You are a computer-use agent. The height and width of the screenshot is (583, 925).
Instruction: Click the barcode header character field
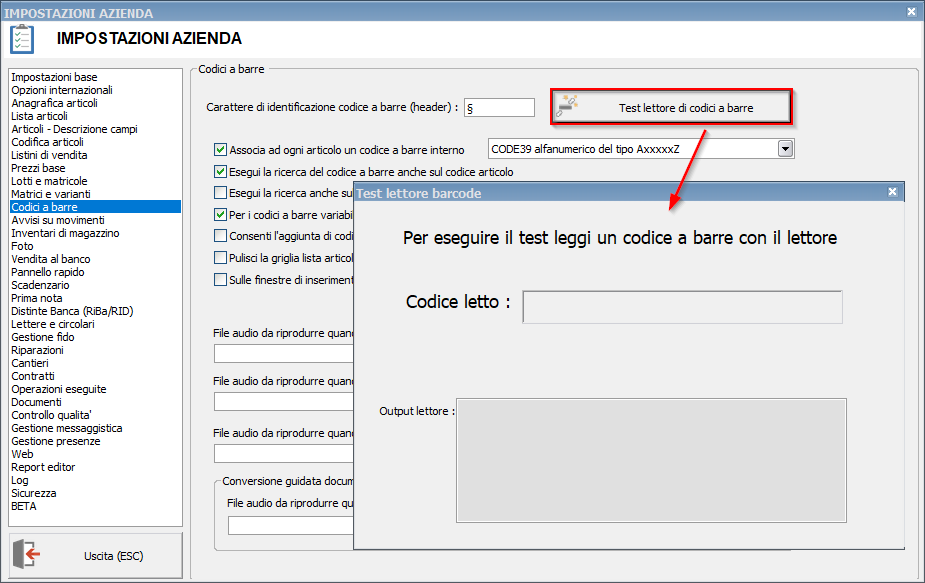(499, 107)
